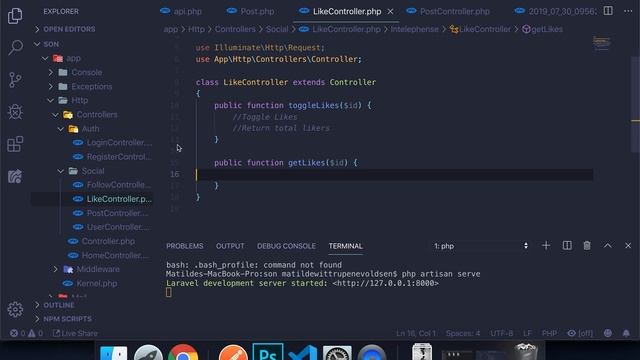Open the Live Share activity bar icon
Image resolution: width=640 pixels, height=360 pixels.
15,176
